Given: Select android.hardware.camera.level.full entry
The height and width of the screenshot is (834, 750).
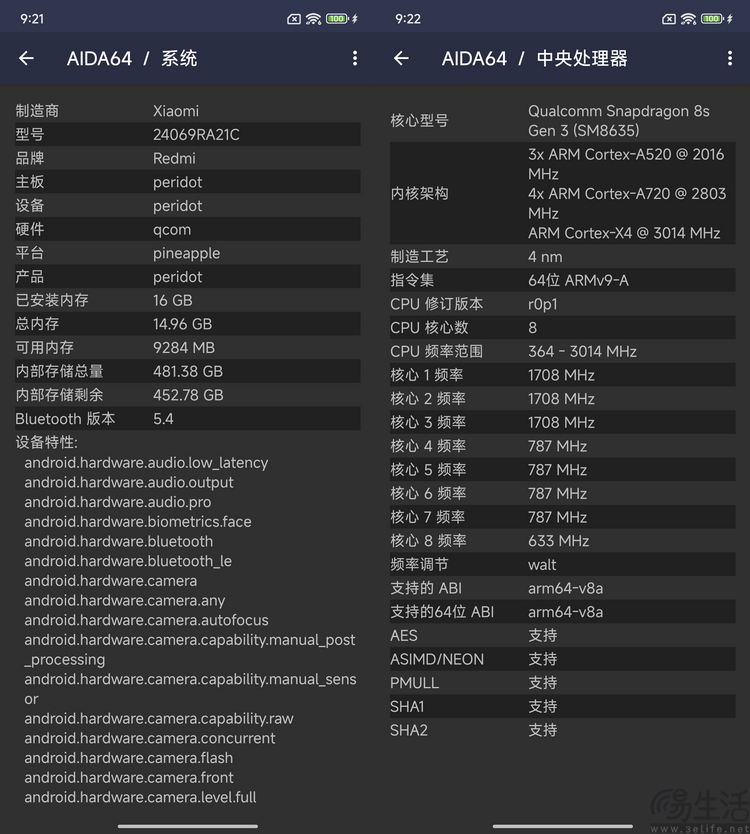Looking at the screenshot, I should tap(140, 797).
